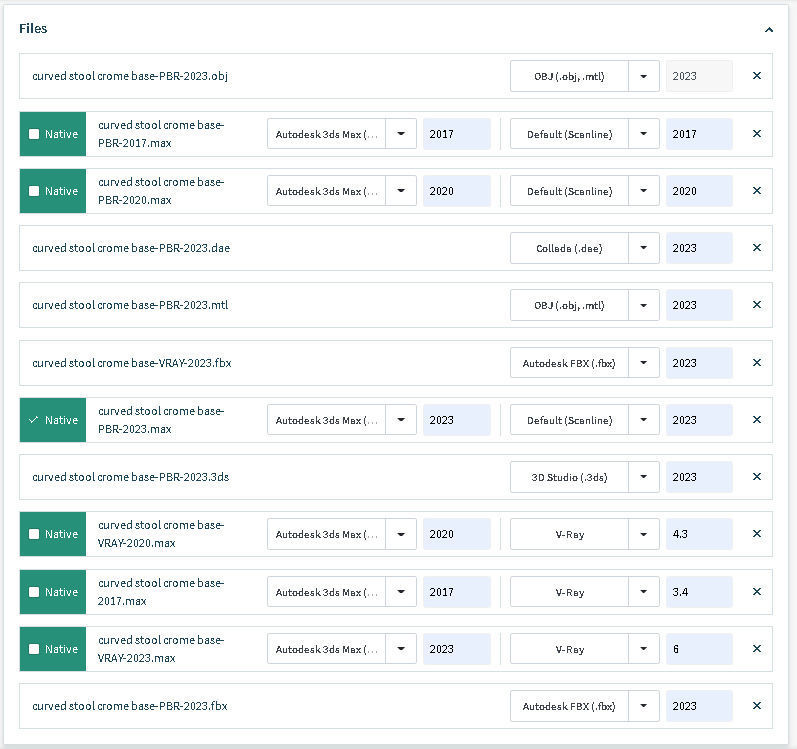Open Default (Scanline) dropdown for PBR-2017.max

[x=644, y=134]
